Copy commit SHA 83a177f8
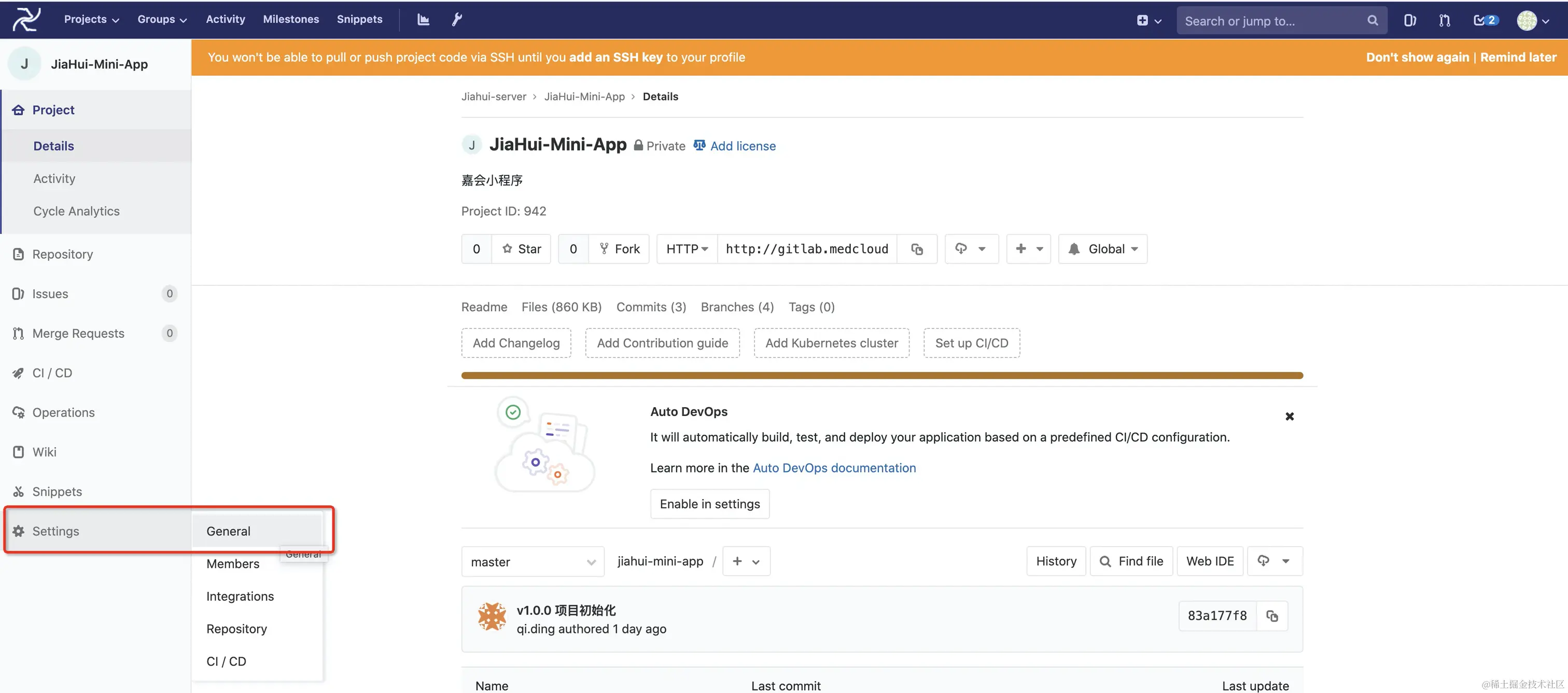 (1272, 616)
